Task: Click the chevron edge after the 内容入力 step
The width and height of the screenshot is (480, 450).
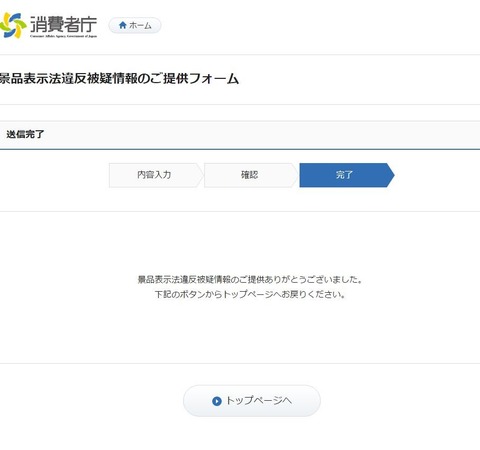Action: [199, 175]
